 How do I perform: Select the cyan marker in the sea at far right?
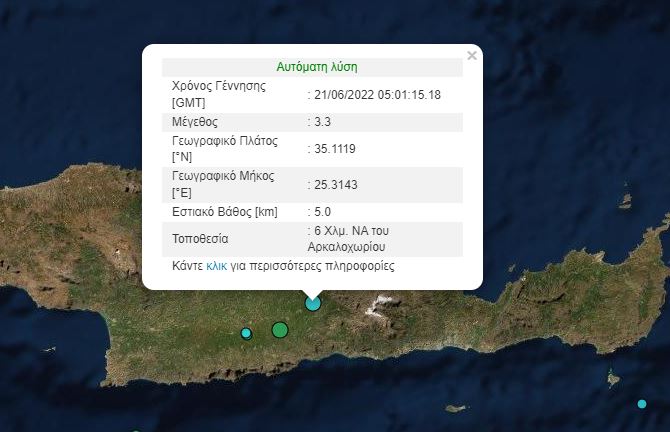coord(642,404)
